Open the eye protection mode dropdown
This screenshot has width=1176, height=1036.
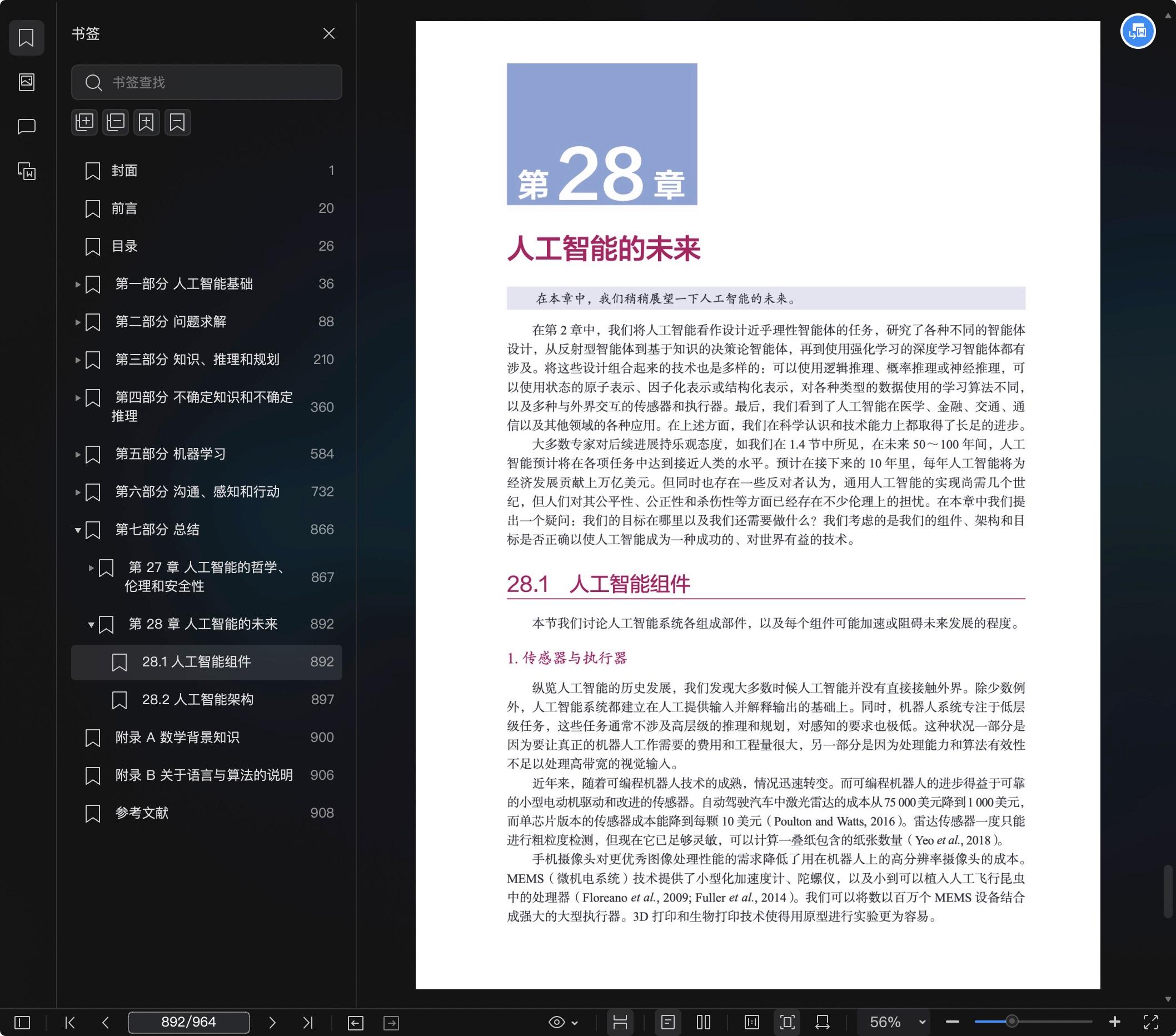point(563,1022)
